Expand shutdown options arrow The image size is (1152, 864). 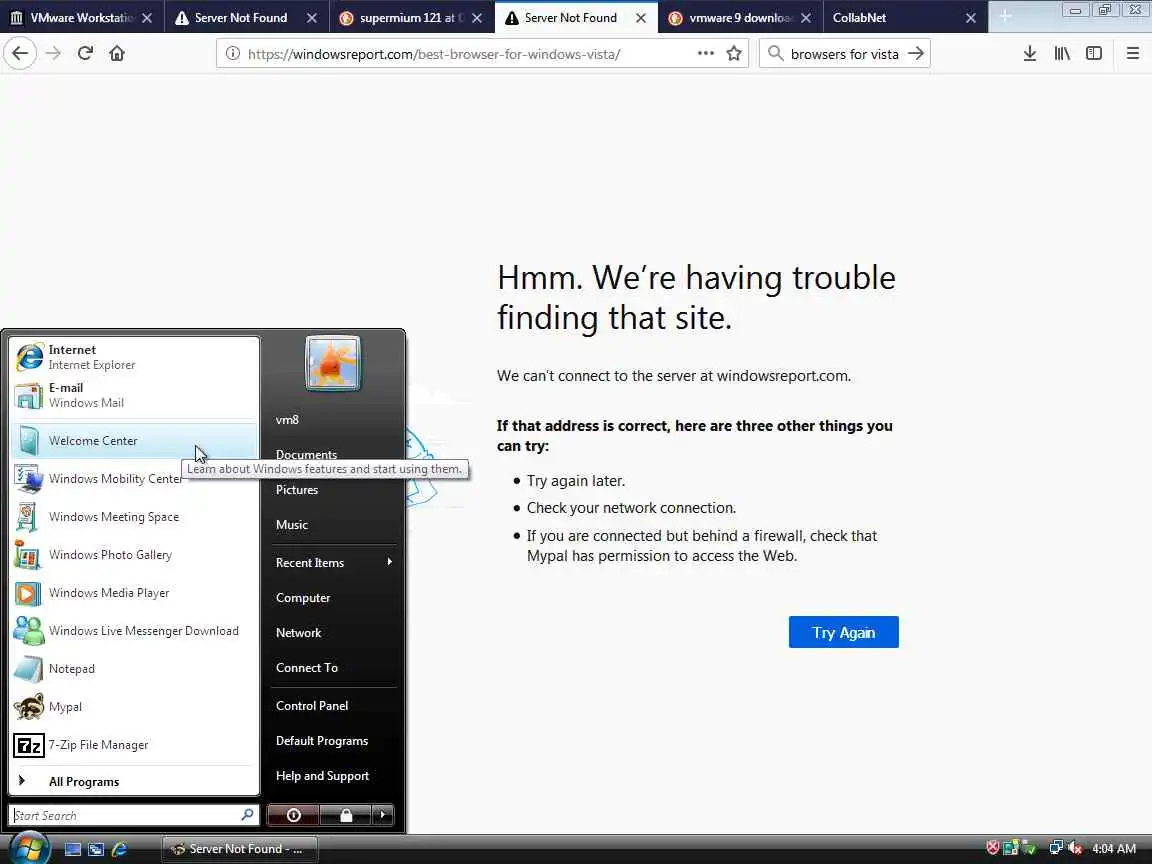(383, 815)
